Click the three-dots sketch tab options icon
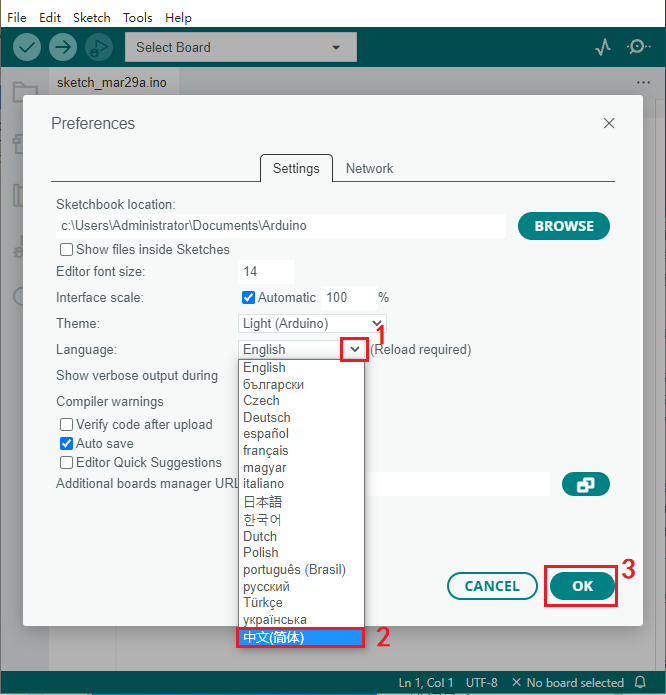The height and width of the screenshot is (695, 666). (643, 82)
